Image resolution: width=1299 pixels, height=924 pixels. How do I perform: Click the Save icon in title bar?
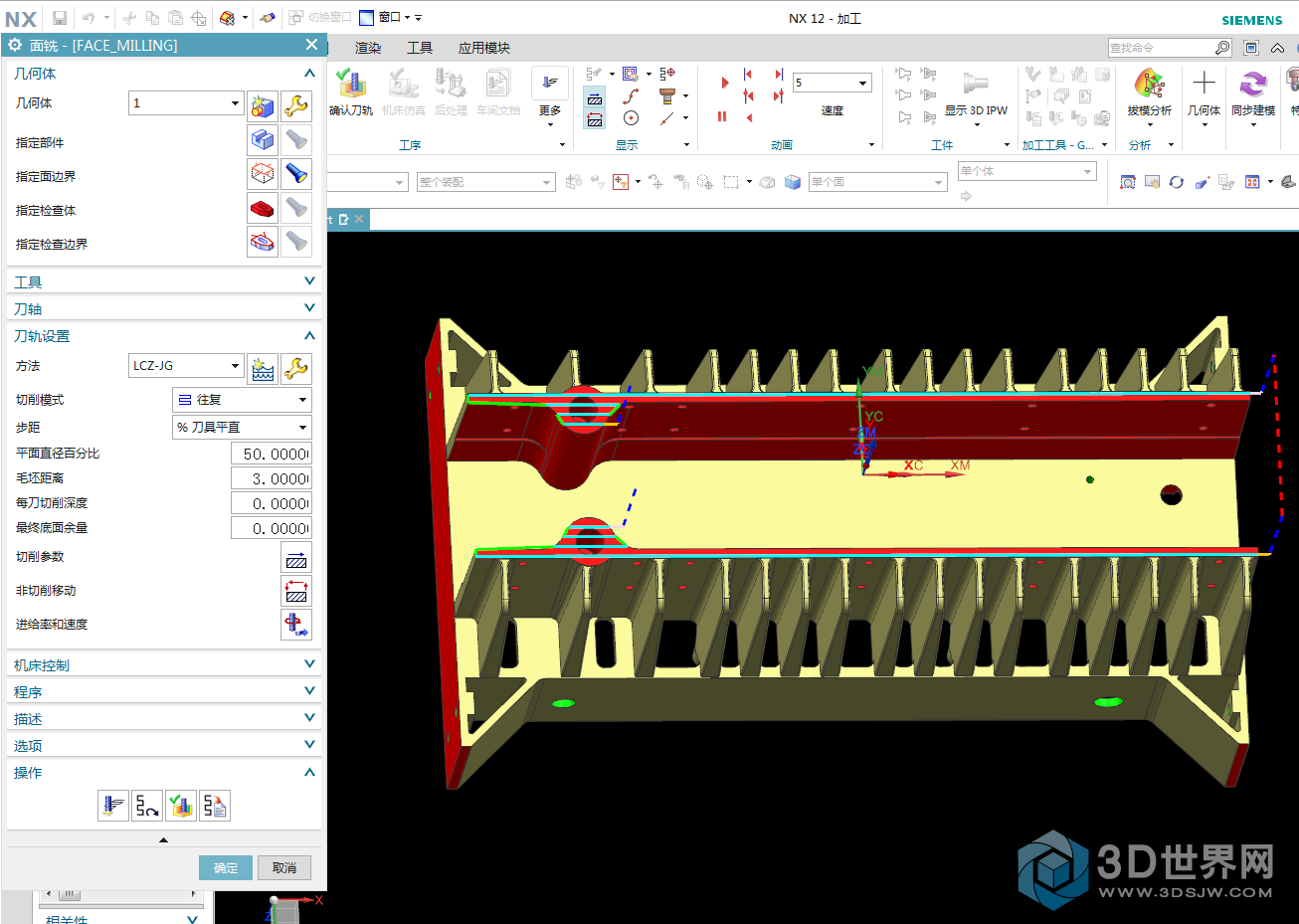click(60, 18)
